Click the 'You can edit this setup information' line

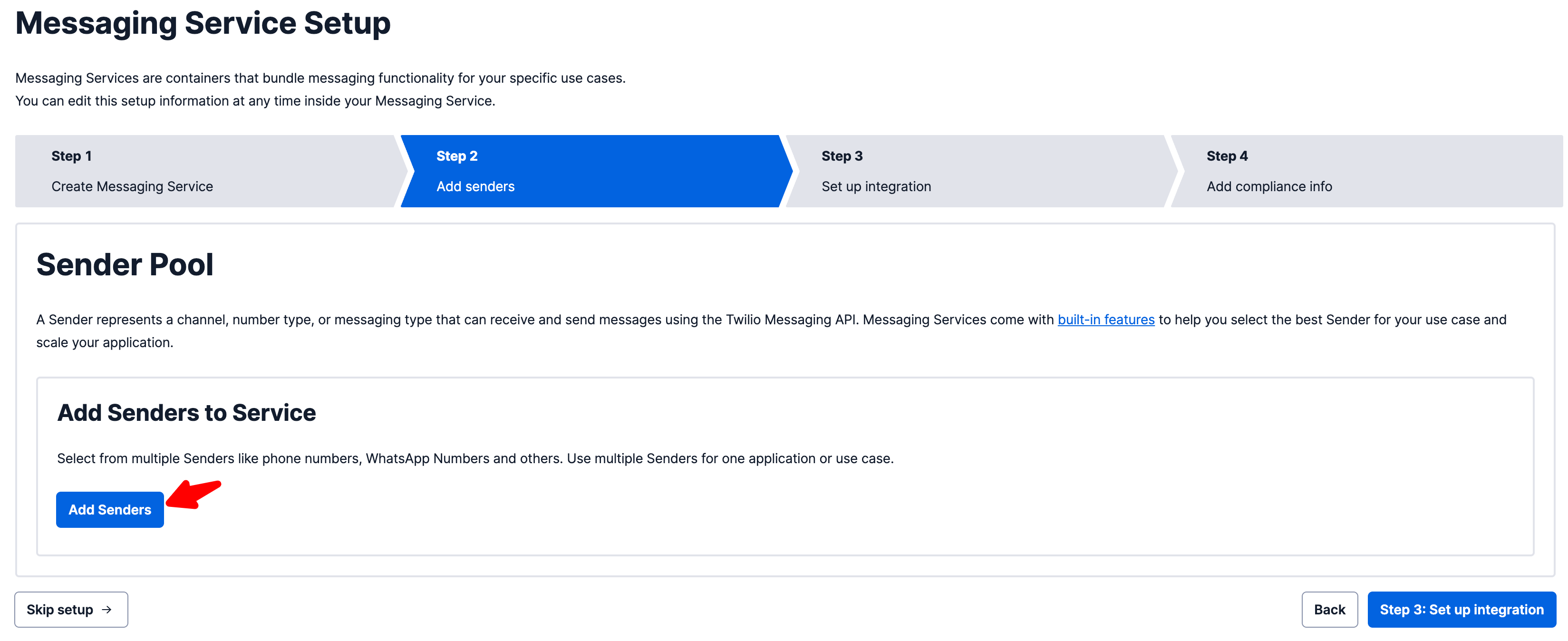pyautogui.click(x=255, y=101)
